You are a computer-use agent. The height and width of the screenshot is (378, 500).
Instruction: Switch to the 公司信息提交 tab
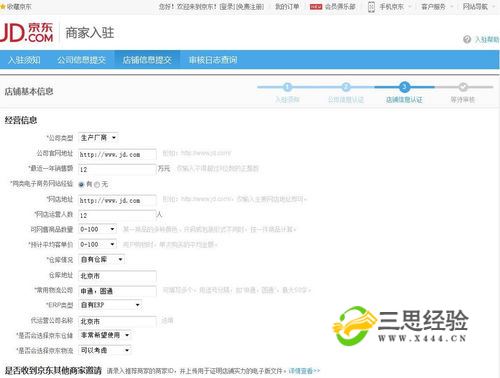click(82, 60)
